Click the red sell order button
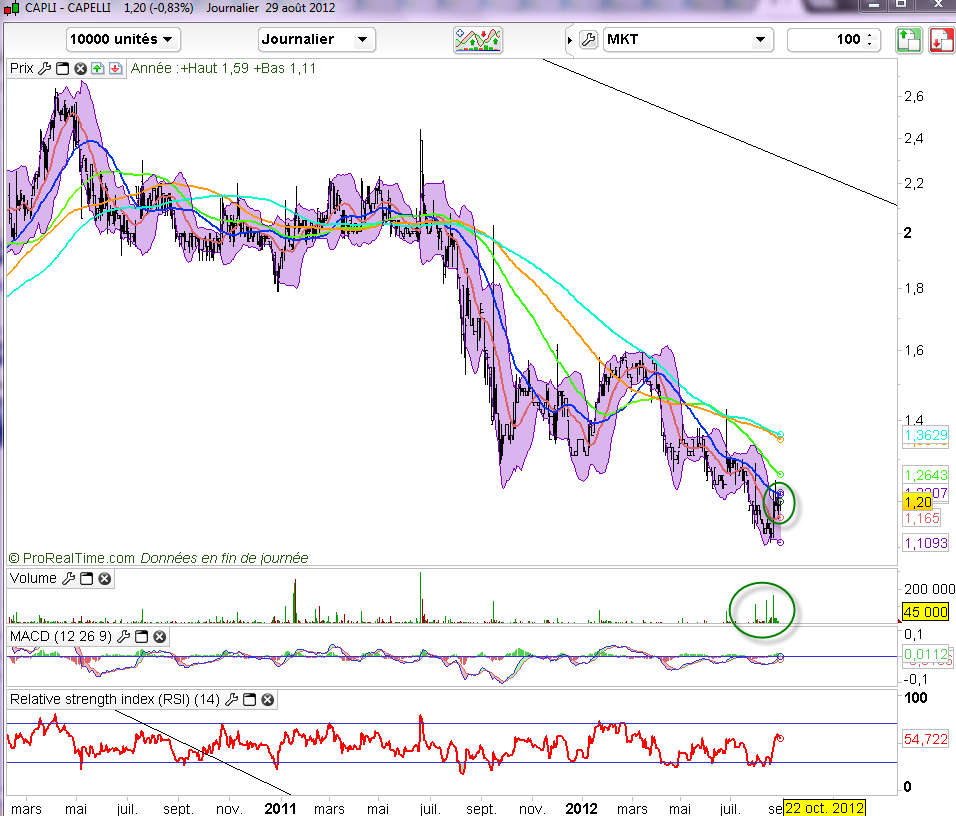 coord(941,40)
